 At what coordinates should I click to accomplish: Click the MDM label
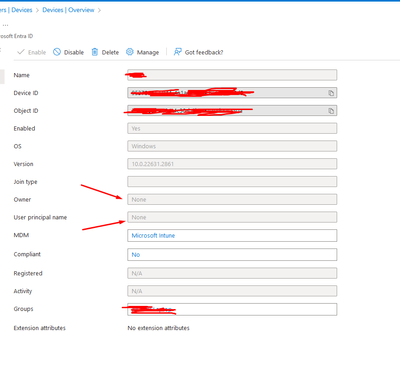tap(21, 235)
